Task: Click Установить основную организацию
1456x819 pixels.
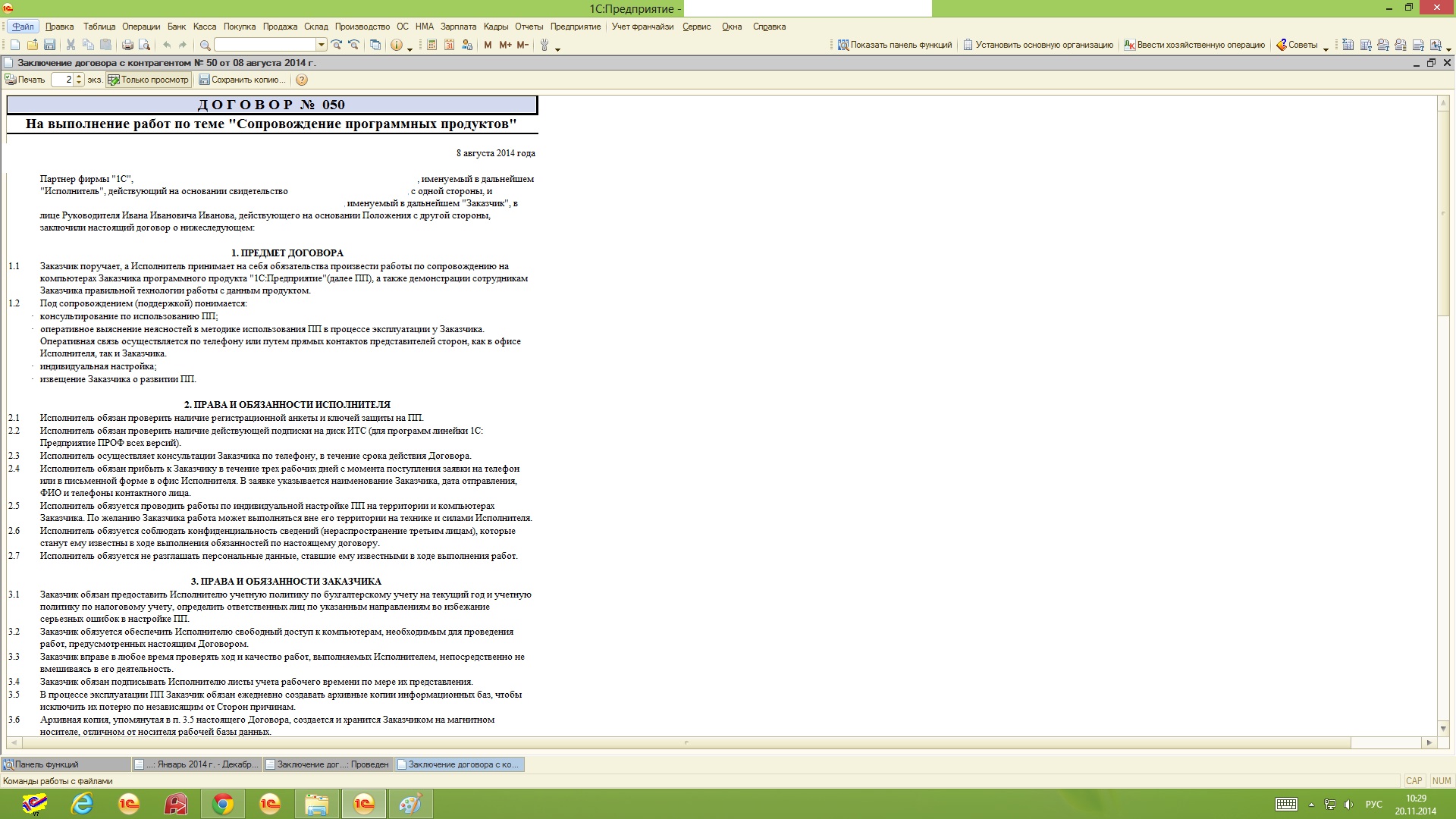Action: pyautogui.click(x=1038, y=45)
